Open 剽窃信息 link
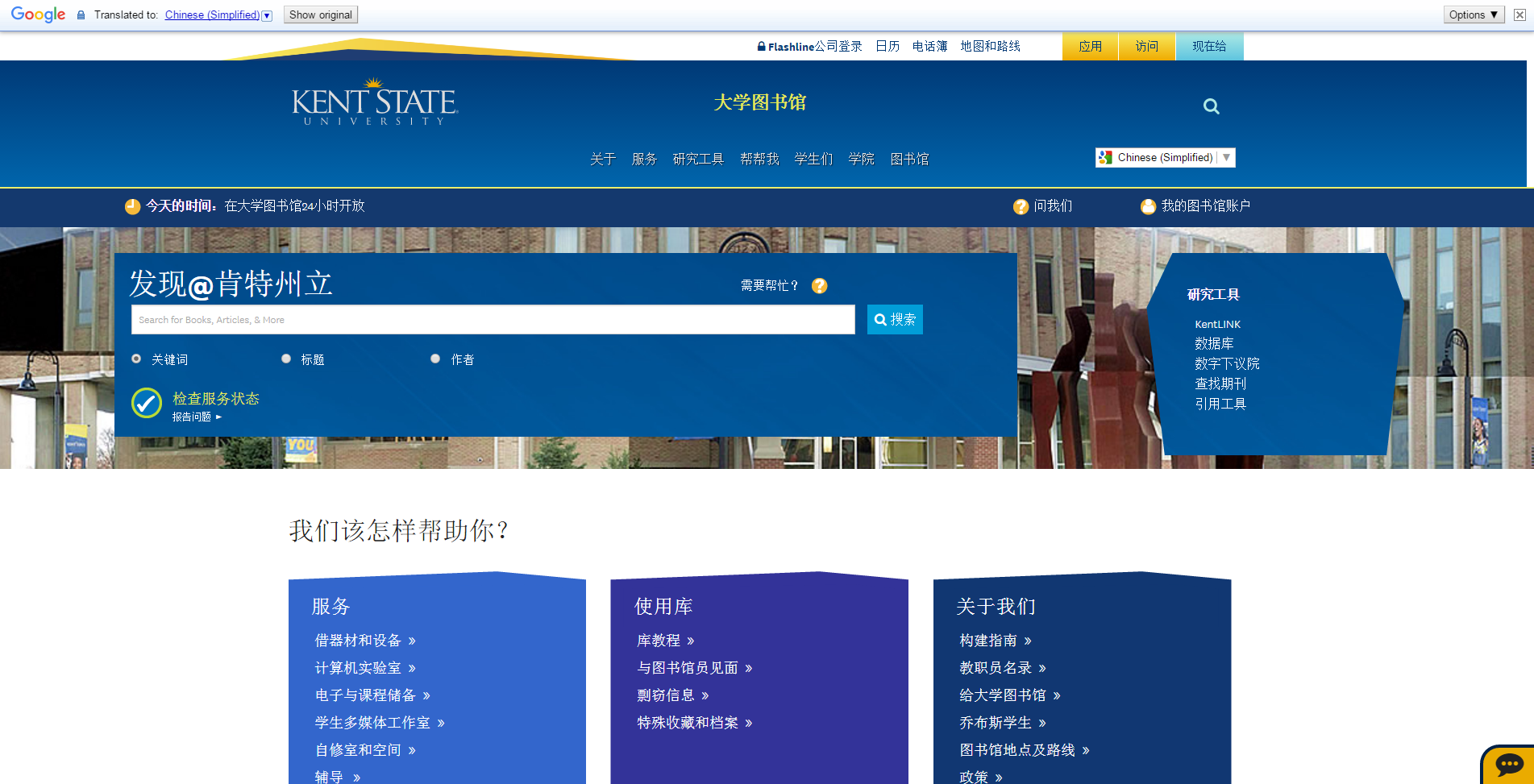1534x784 pixels. [673, 695]
